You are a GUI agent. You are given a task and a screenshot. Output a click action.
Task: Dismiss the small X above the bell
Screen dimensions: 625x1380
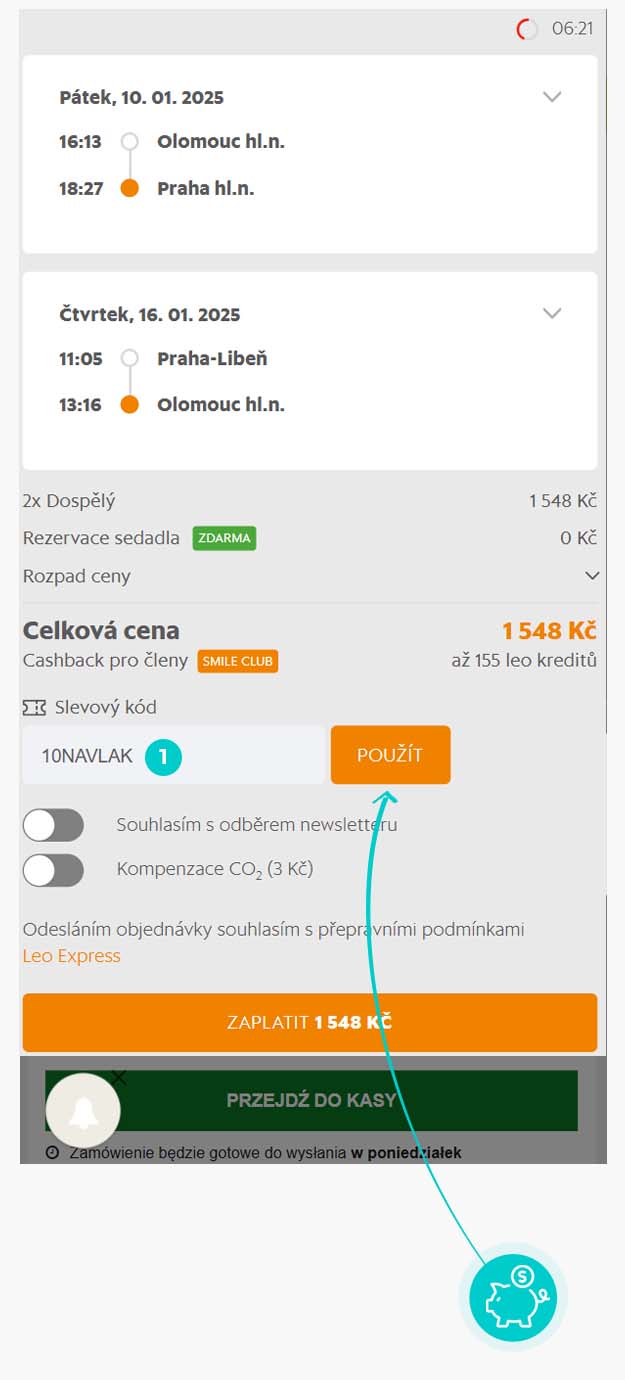click(x=119, y=1077)
